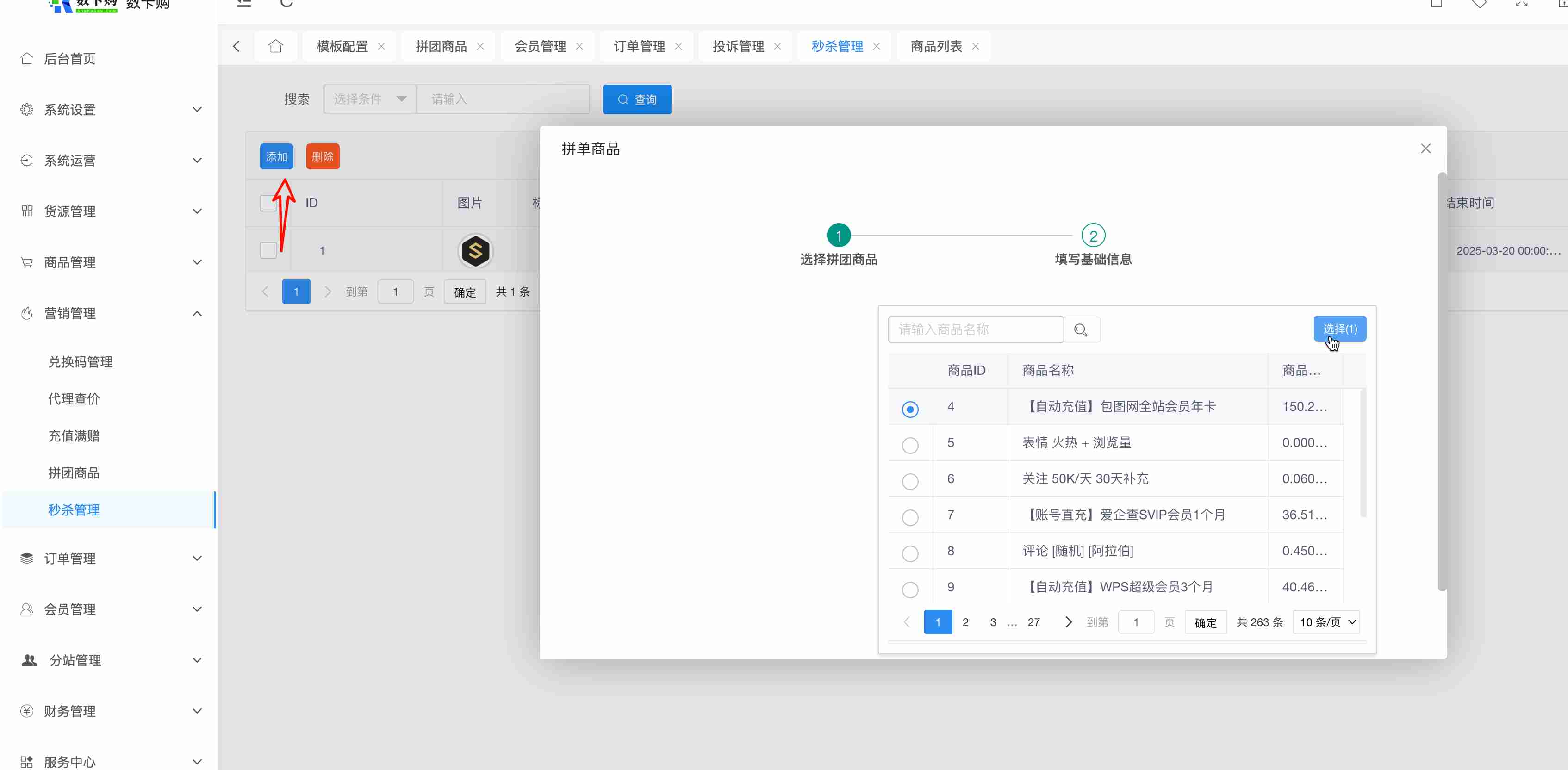1568x770 pixels.
Task: Open 后台首页 from the sidebar
Action: (69, 59)
